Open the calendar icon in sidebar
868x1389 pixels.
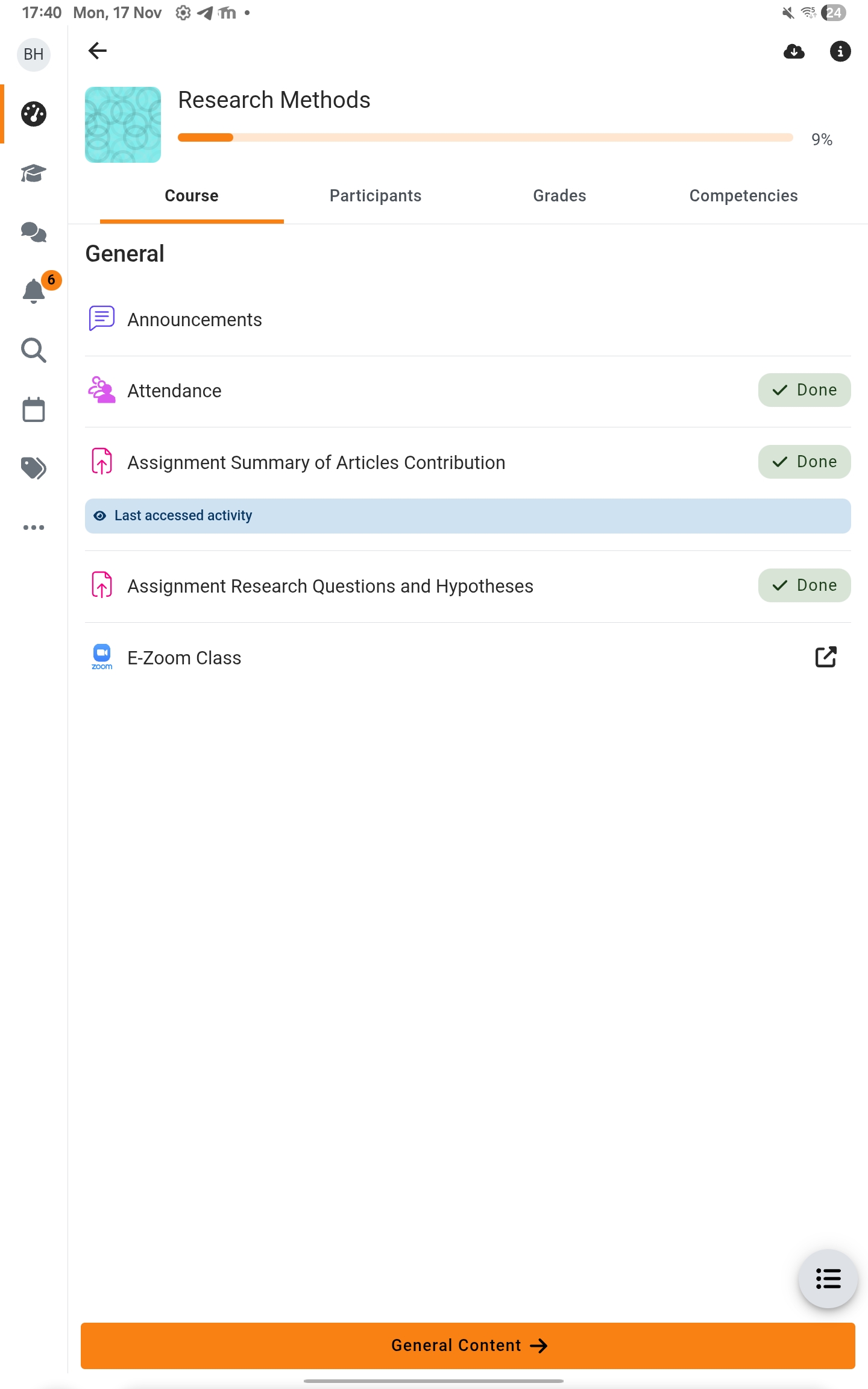point(34,410)
